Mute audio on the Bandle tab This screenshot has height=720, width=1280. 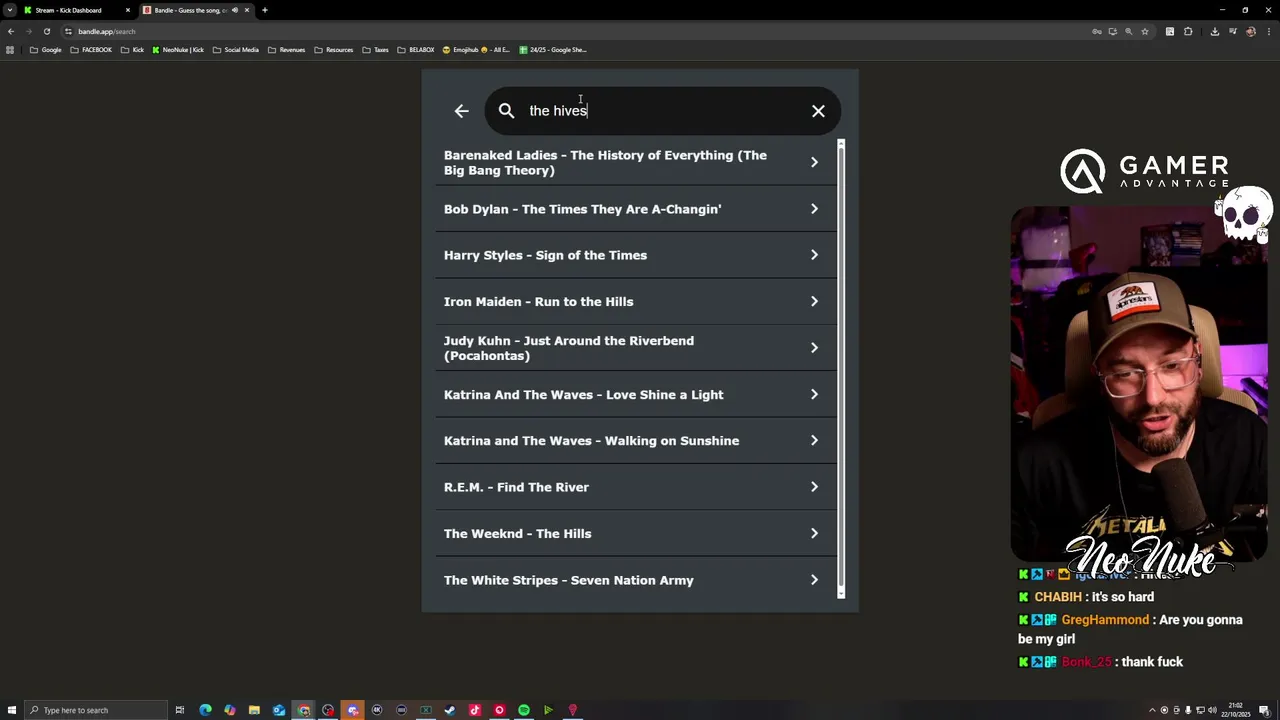pyautogui.click(x=235, y=10)
